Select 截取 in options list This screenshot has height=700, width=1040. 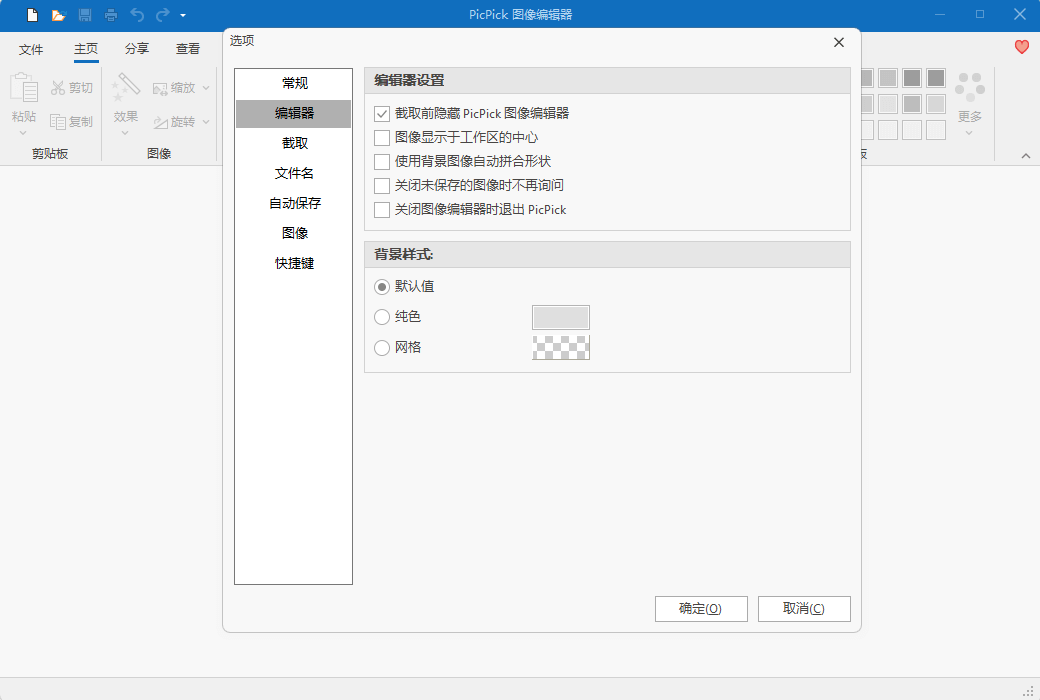[294, 143]
